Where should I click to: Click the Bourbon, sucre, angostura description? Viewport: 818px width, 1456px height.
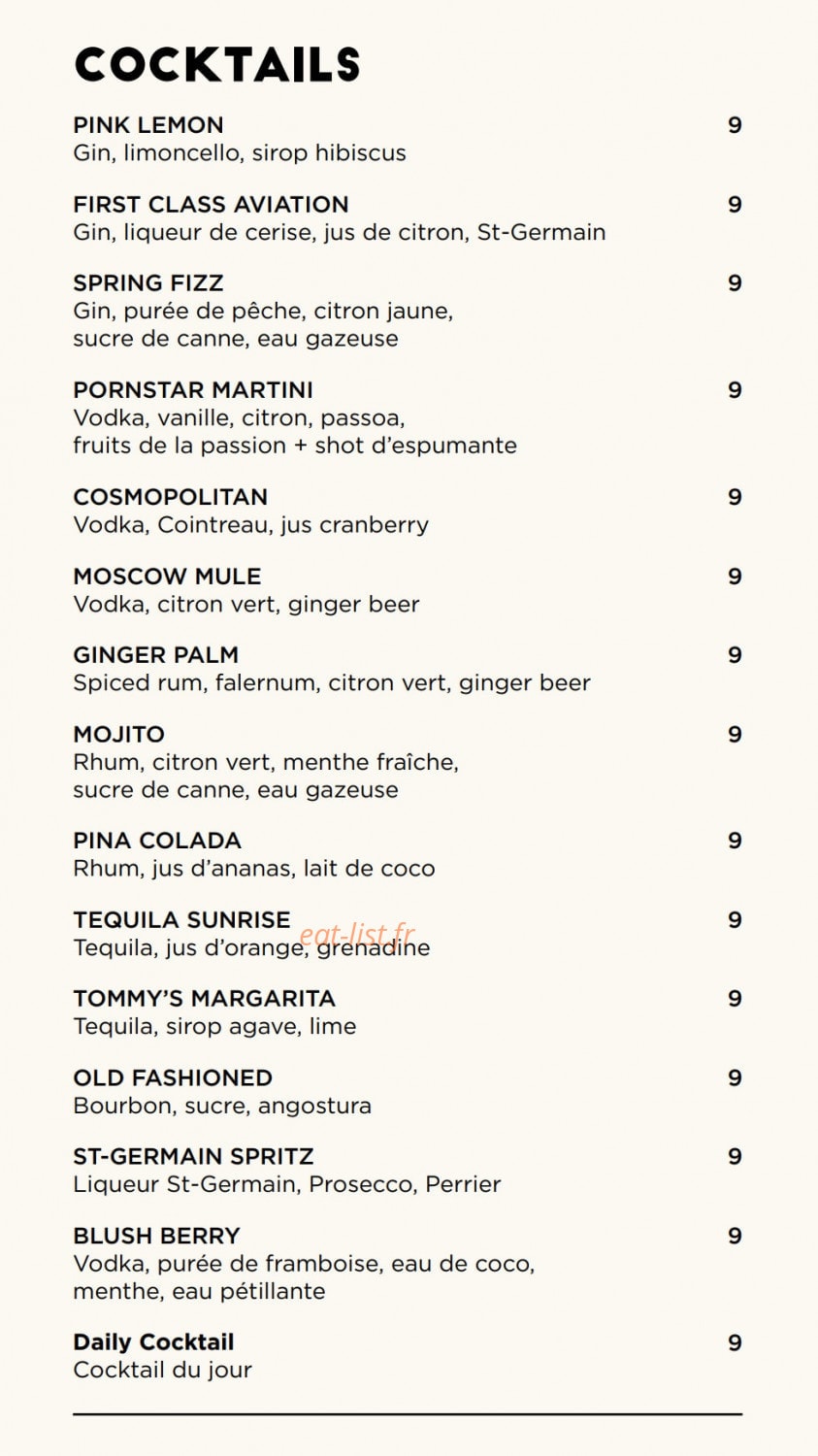(222, 1106)
